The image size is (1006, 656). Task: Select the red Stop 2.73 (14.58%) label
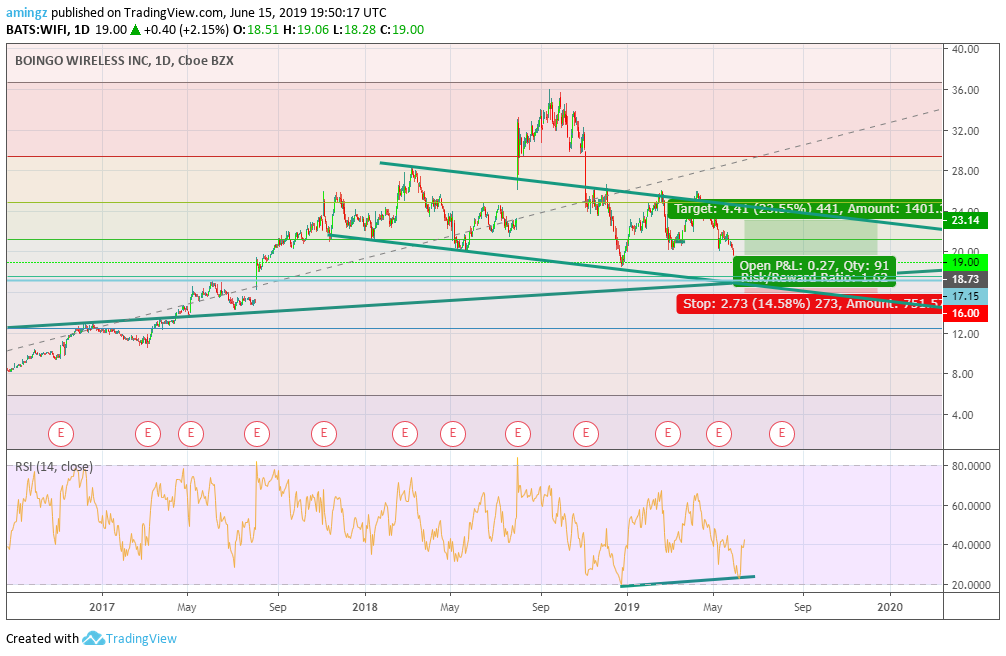[x=810, y=303]
